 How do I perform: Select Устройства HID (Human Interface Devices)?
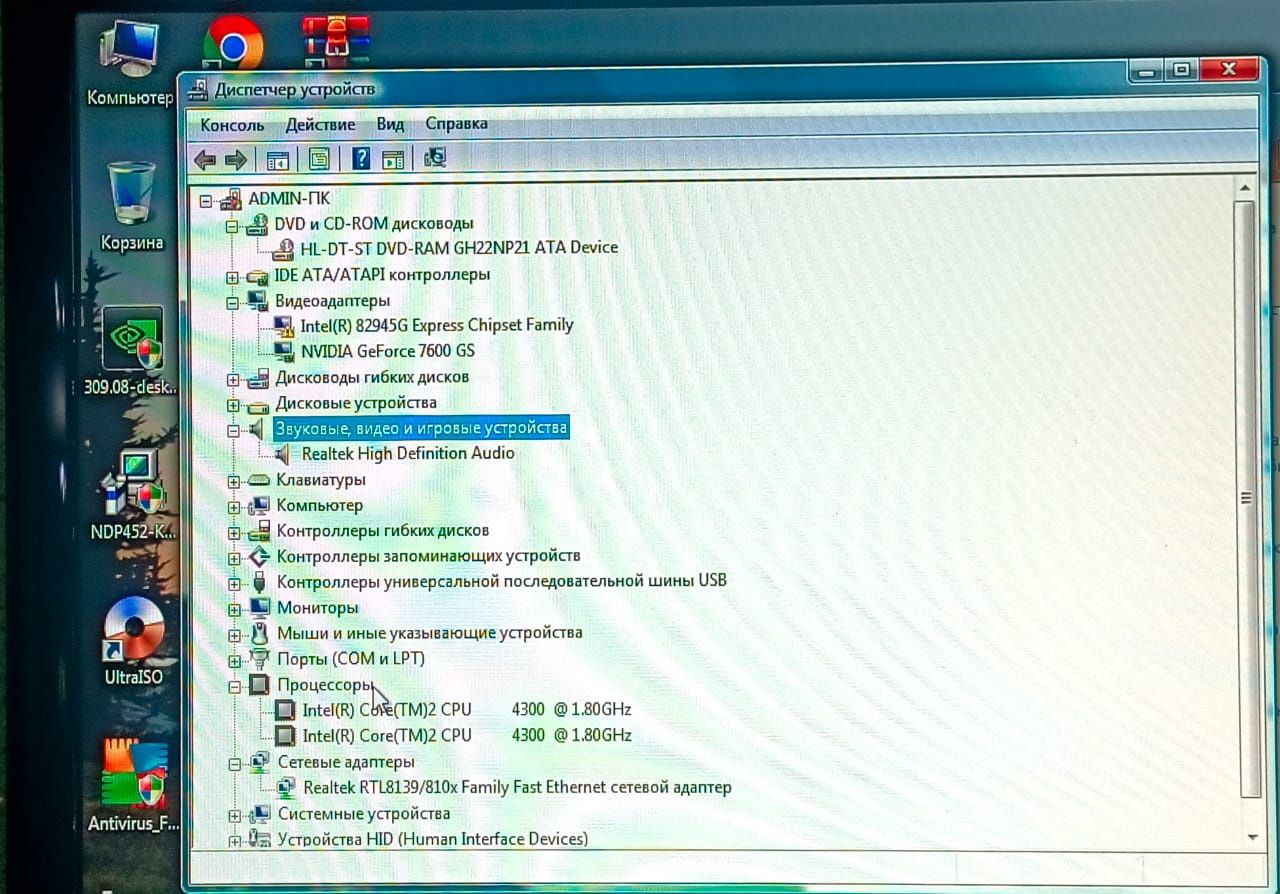coord(433,839)
